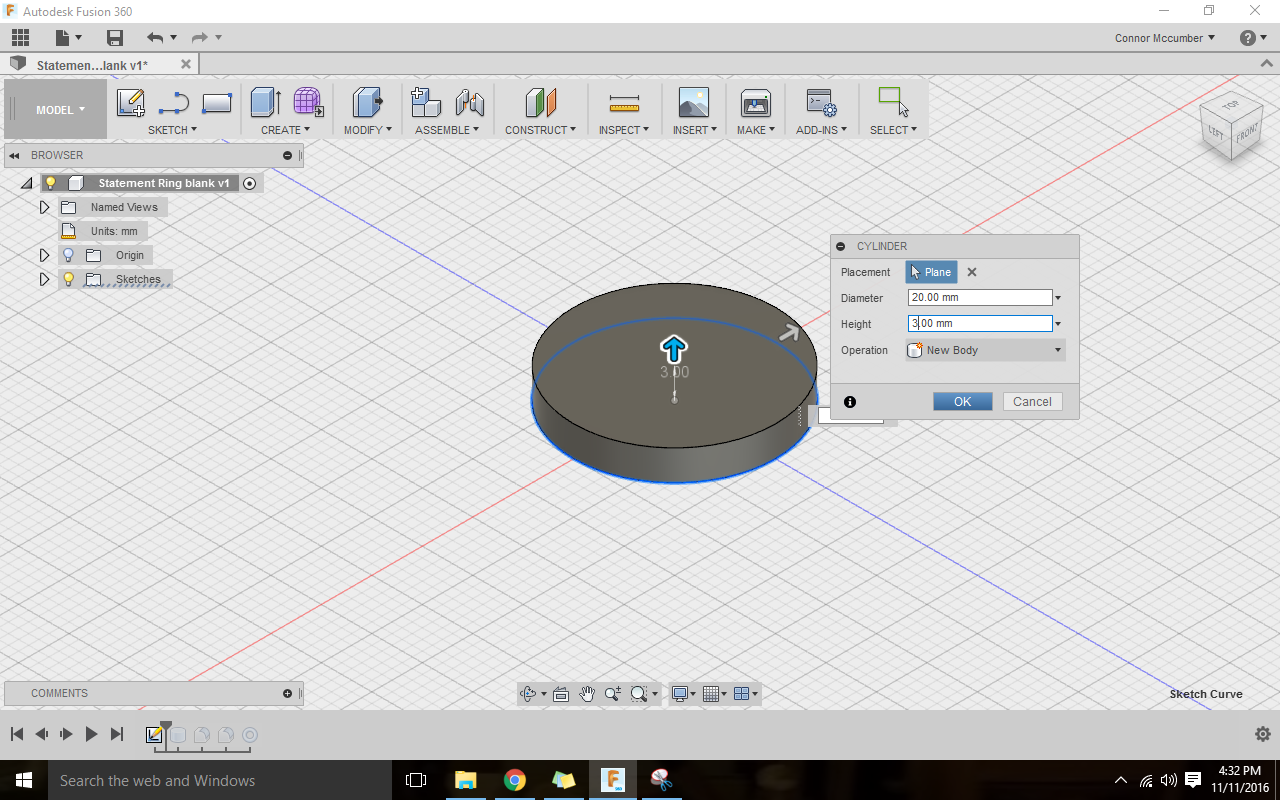The image size is (1280, 800).
Task: Click the Zoom magnifier icon
Action: (x=612, y=693)
